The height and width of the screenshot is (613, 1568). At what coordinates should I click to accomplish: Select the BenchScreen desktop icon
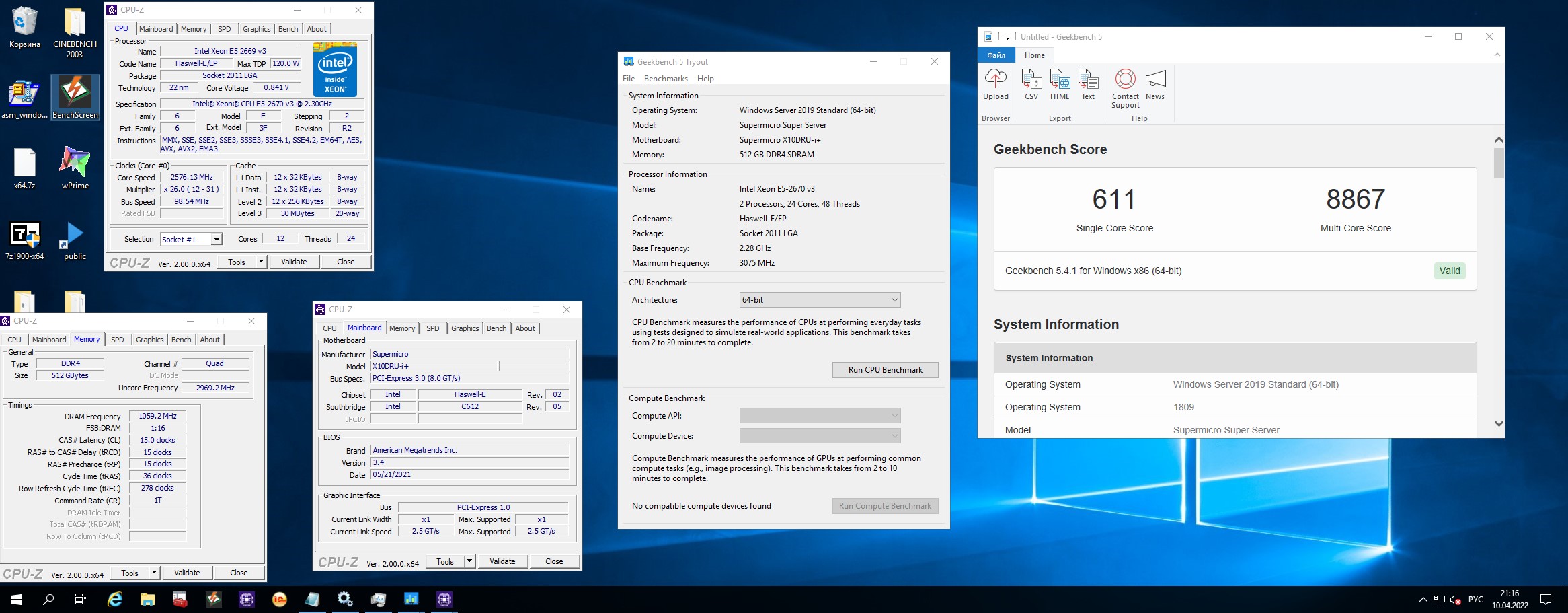point(75,98)
